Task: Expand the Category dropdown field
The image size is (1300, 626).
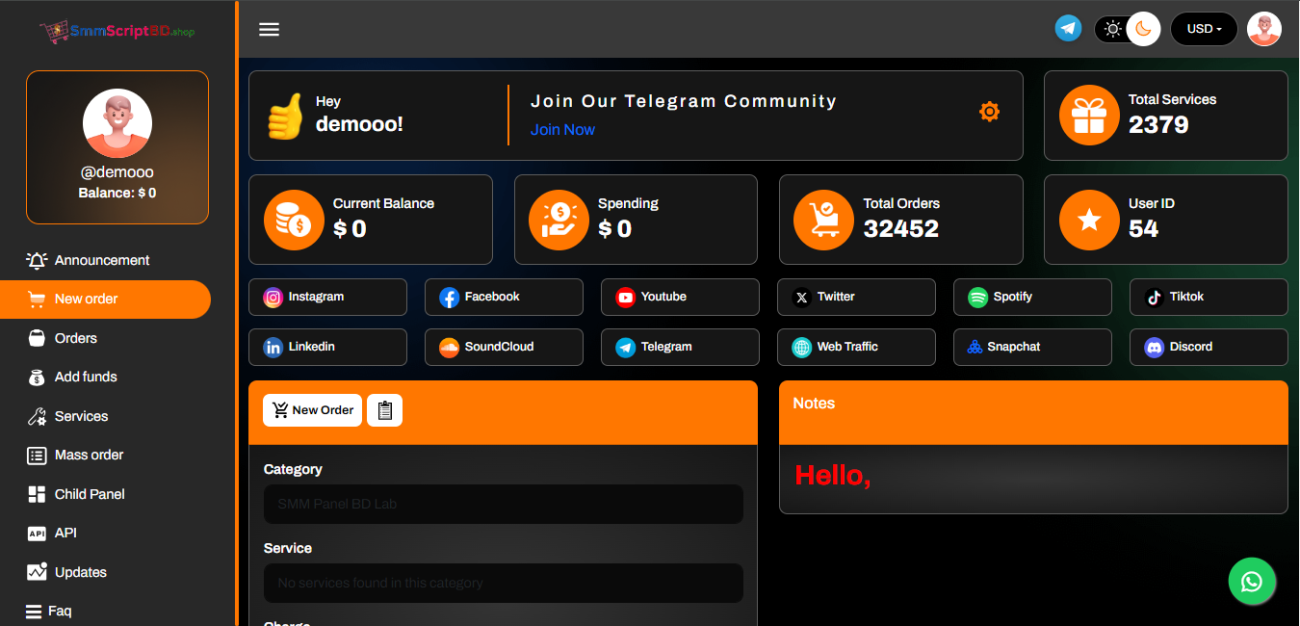Action: click(503, 504)
